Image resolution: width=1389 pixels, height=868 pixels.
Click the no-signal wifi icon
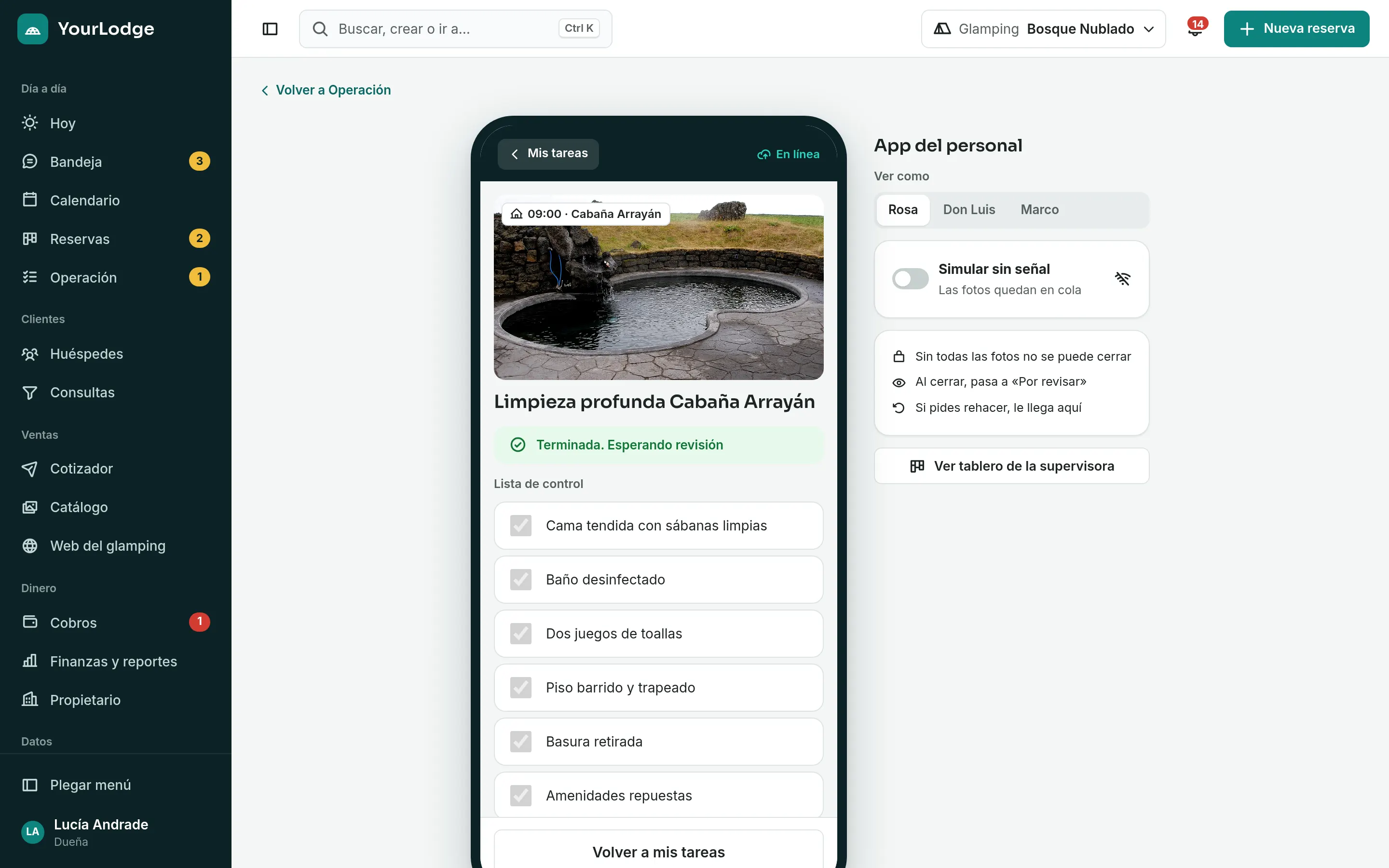(1122, 279)
